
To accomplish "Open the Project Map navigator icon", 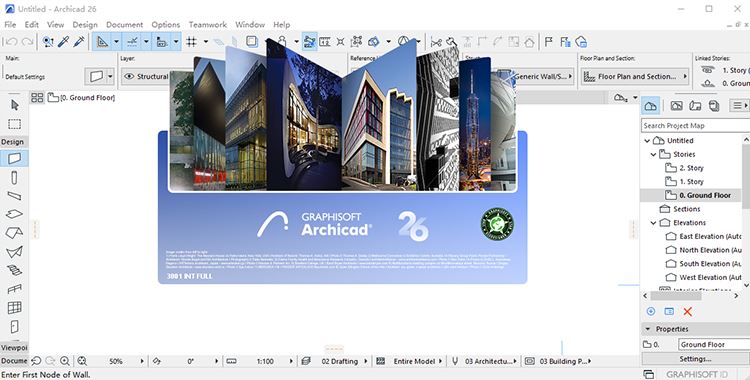I will pyautogui.click(x=651, y=106).
